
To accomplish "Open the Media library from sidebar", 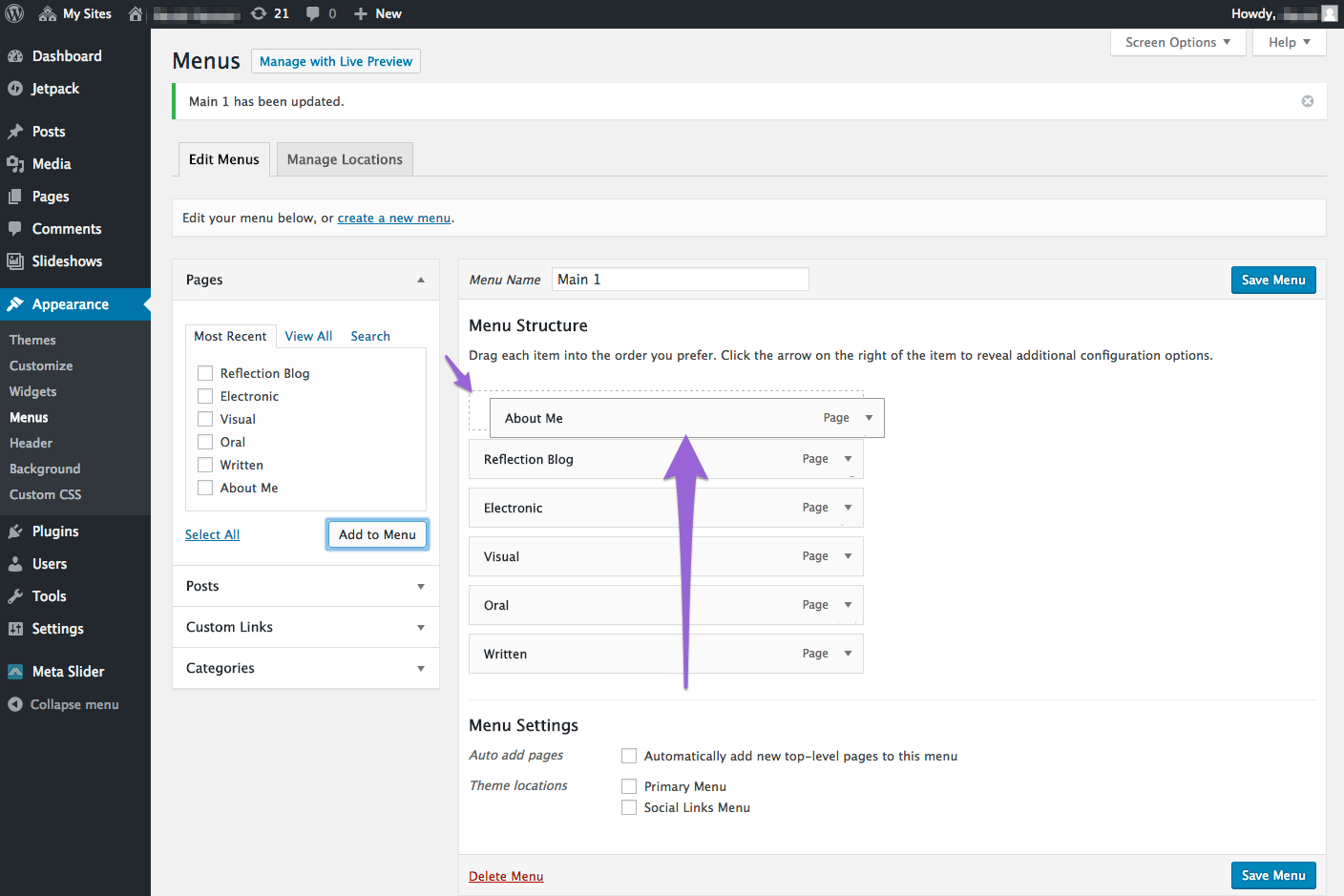I will click(52, 164).
